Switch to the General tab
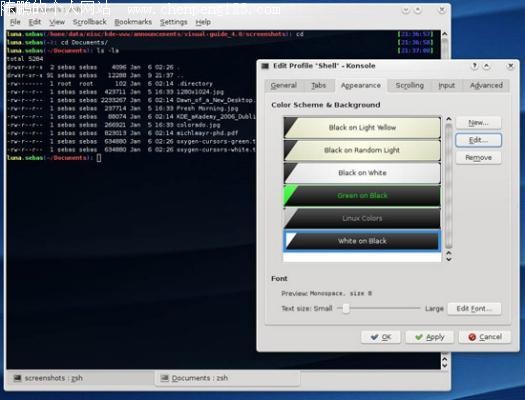This screenshot has height=400, width=525. click(284, 85)
